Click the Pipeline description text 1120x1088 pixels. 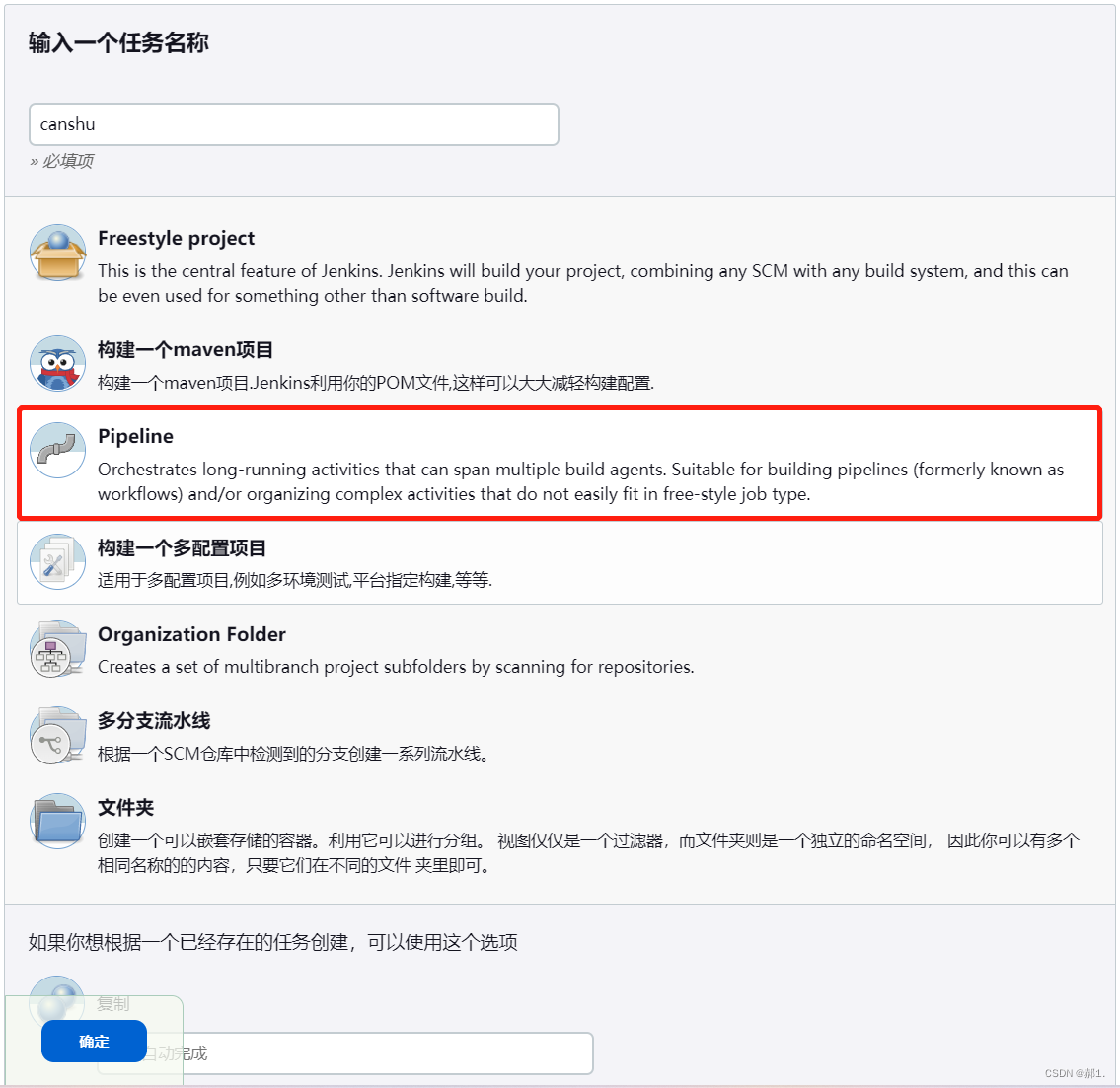[580, 482]
